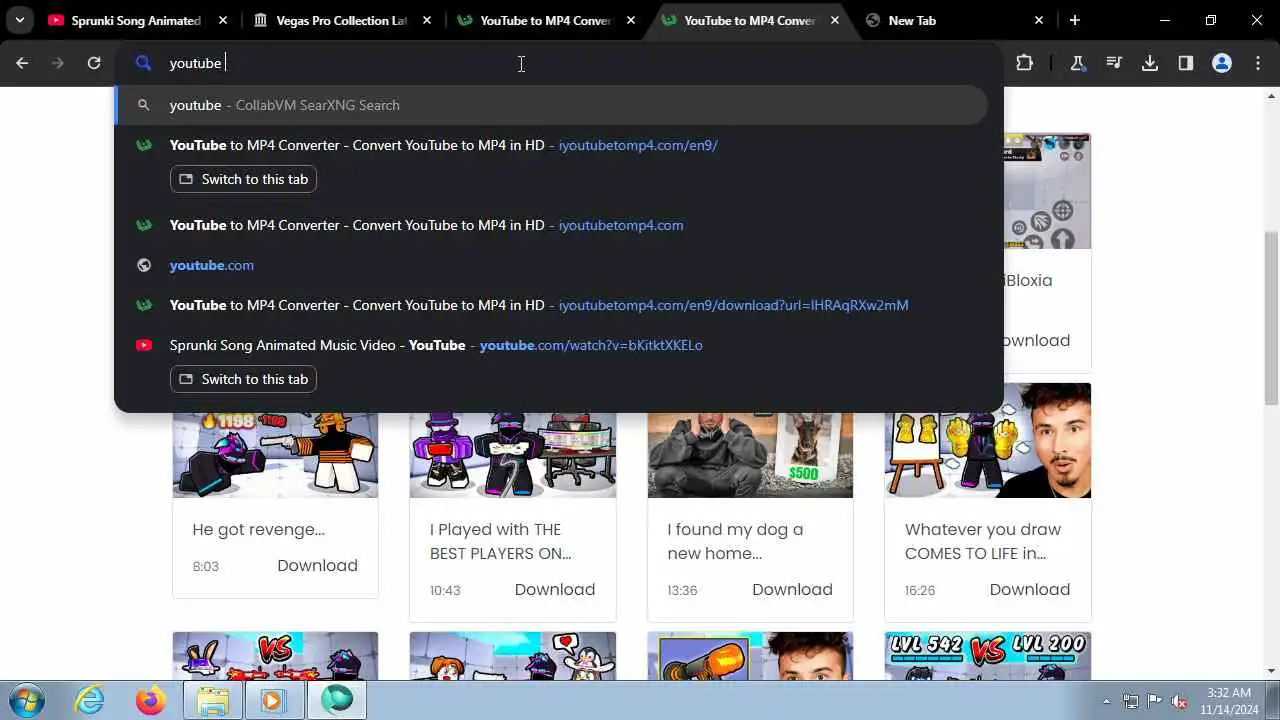Show hidden system tray icons
The image size is (1280, 720).
point(1106,701)
